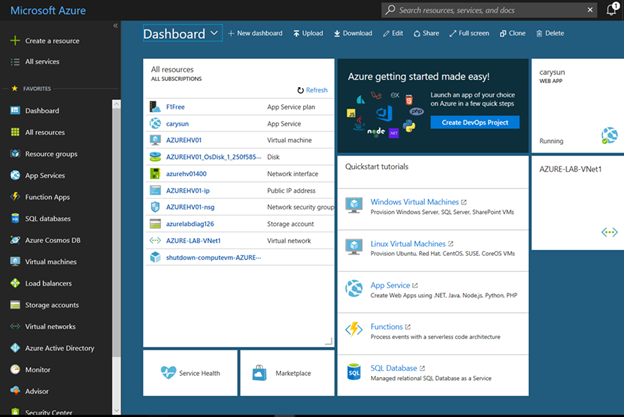The image size is (624, 417).
Task: Click the sidebar scrollbar down arrow
Action: pyautogui.click(x=116, y=410)
